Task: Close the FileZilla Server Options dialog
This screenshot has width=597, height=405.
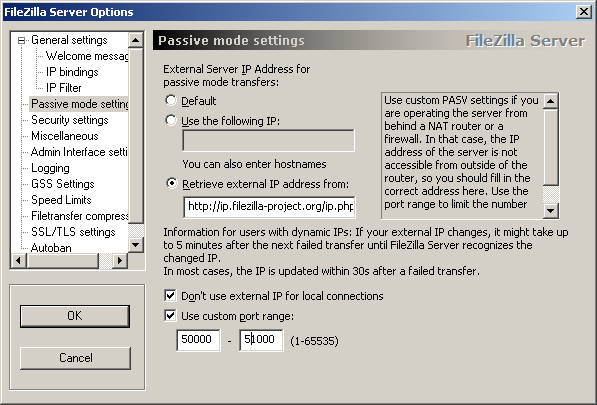Action: click(x=583, y=12)
